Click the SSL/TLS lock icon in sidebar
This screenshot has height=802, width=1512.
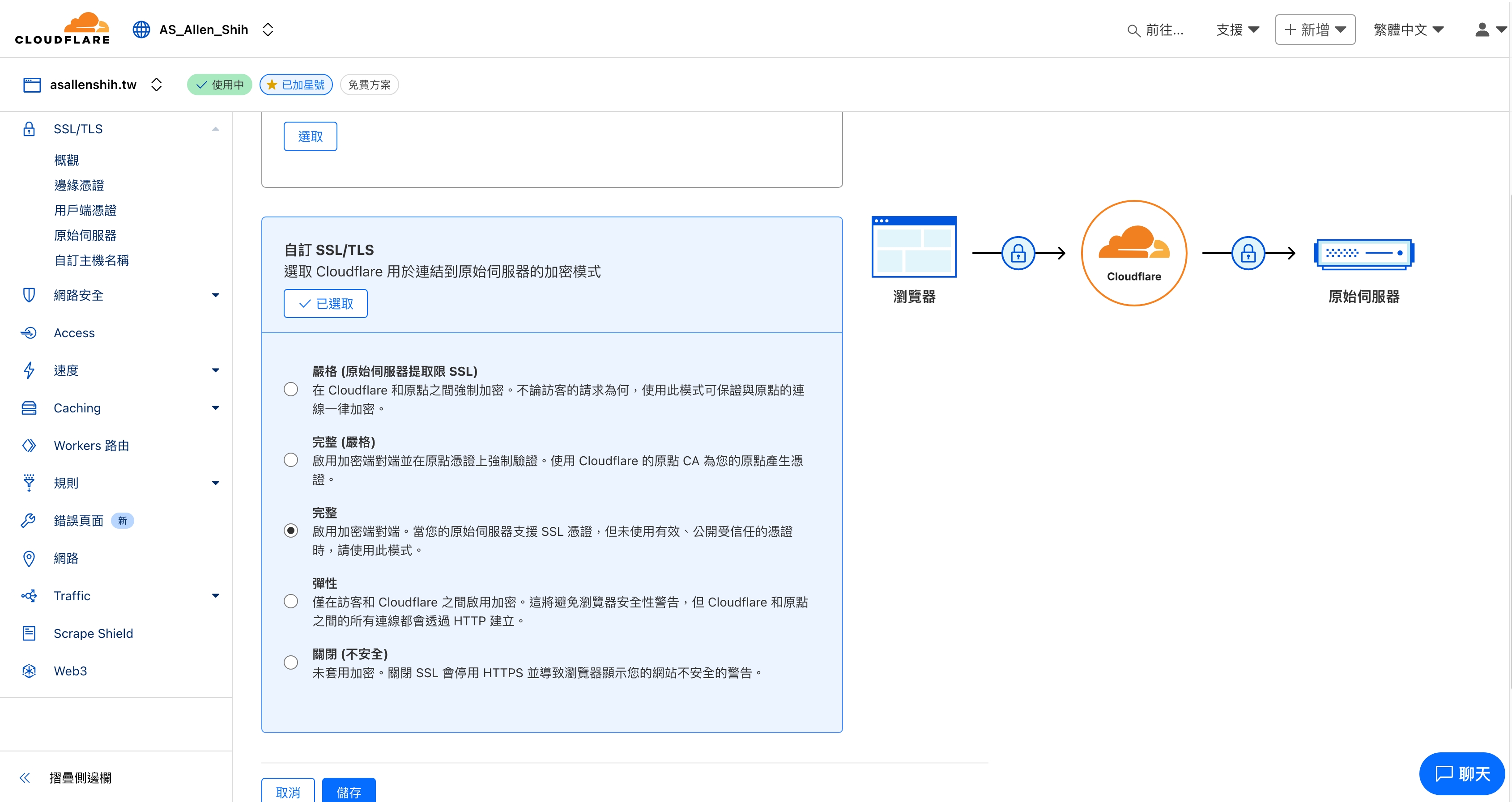click(x=29, y=129)
